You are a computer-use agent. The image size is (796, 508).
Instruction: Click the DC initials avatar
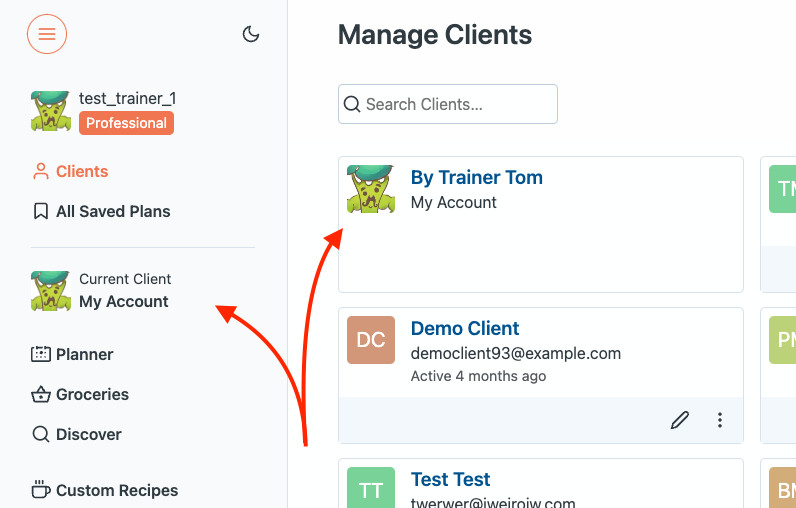click(371, 340)
